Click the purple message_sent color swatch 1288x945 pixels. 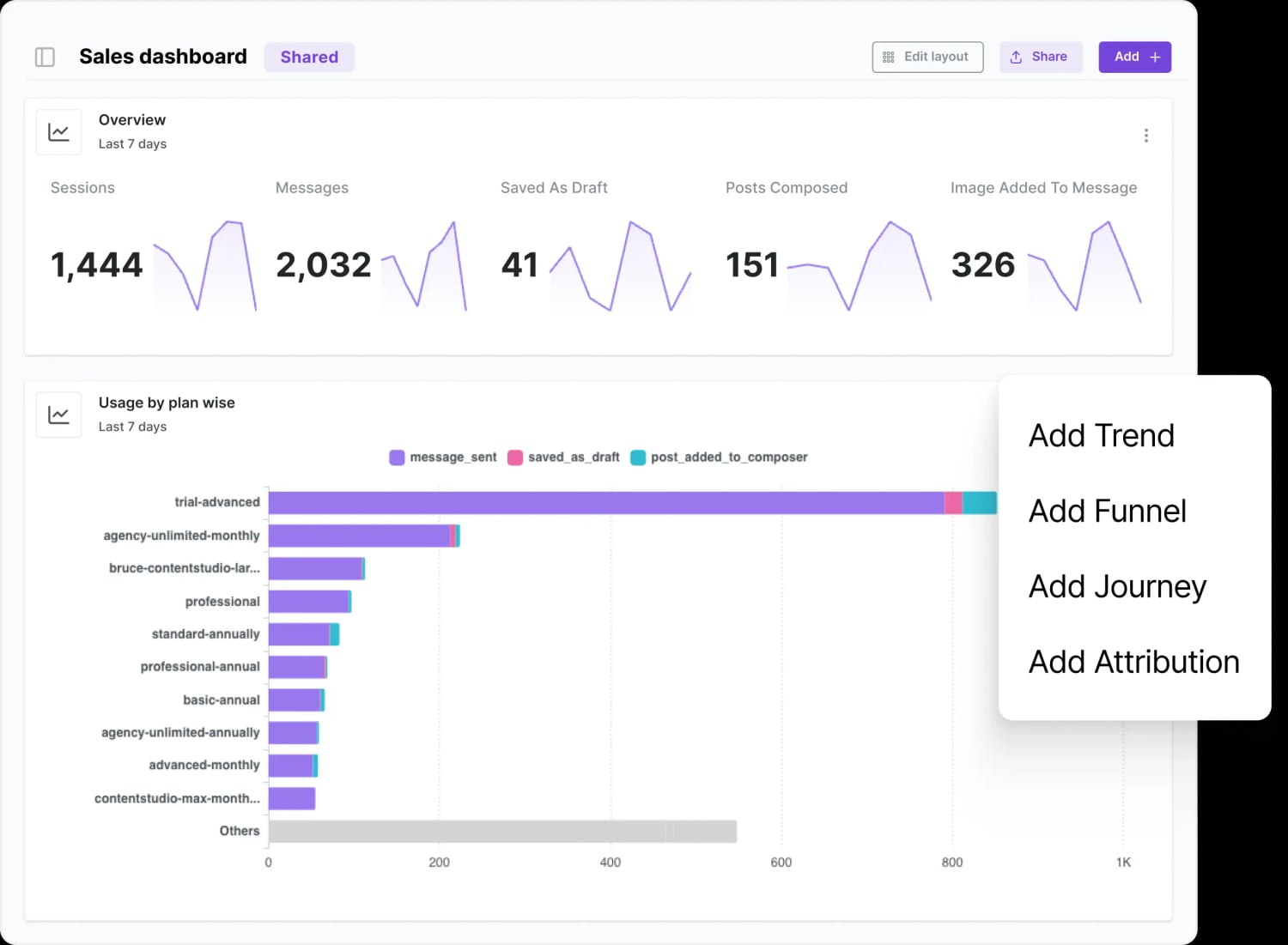[396, 457]
